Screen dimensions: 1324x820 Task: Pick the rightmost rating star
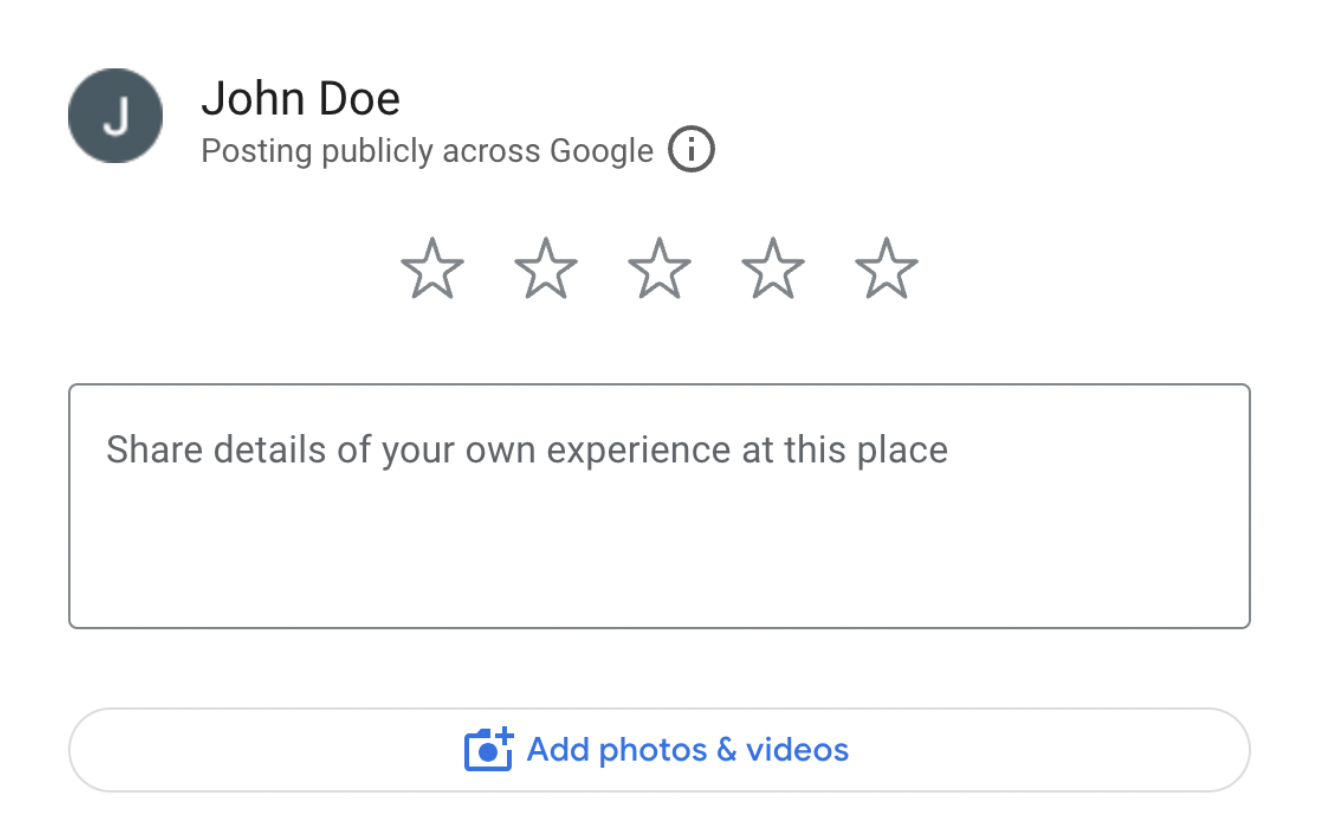tap(886, 268)
